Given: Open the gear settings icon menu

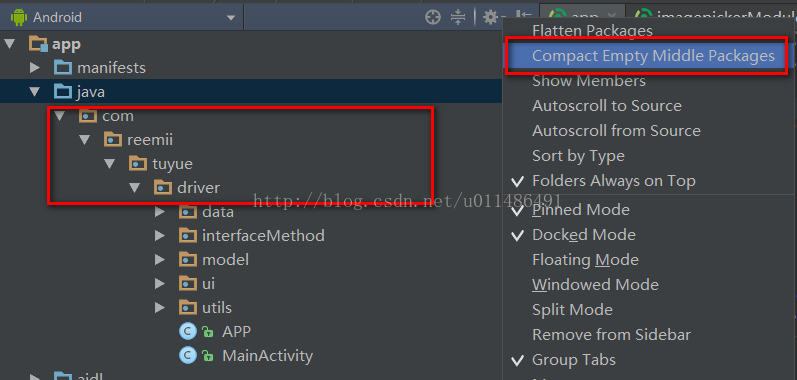Looking at the screenshot, I should [491, 18].
